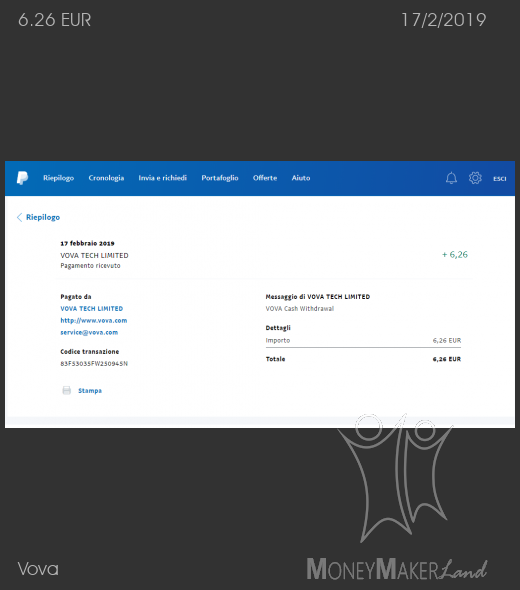Open the Portafoglio menu item
The width and height of the screenshot is (520, 590).
click(x=220, y=178)
